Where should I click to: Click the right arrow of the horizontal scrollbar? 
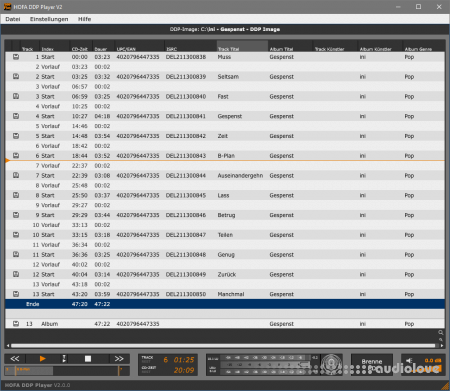442,346
